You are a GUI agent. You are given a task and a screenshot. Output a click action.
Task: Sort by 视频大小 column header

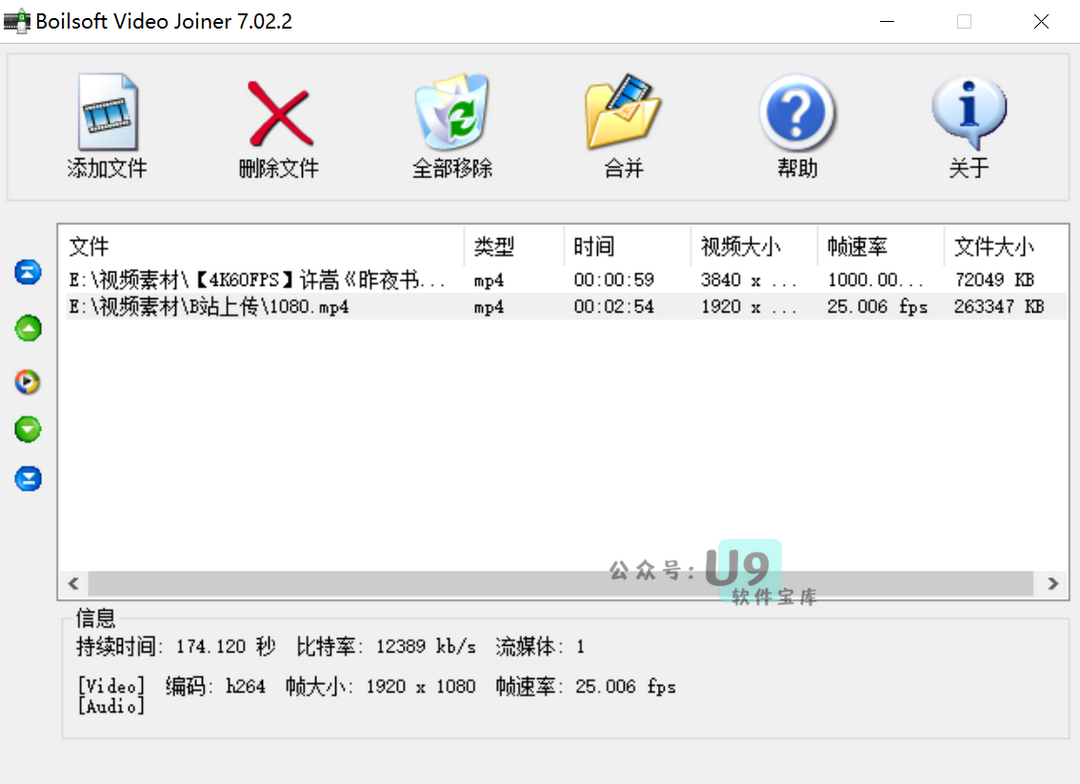pos(754,246)
